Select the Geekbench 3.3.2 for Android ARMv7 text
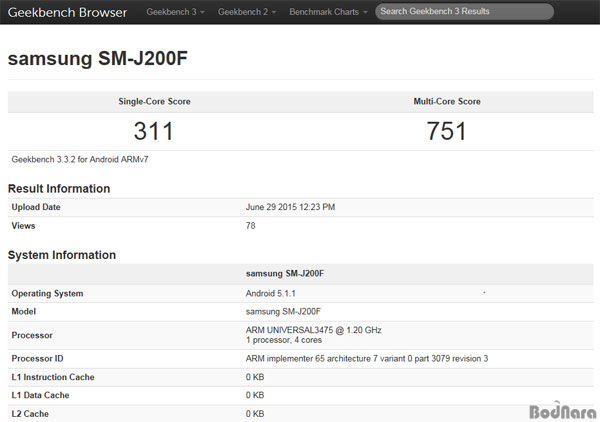This screenshot has height=422, width=600. 80,160
